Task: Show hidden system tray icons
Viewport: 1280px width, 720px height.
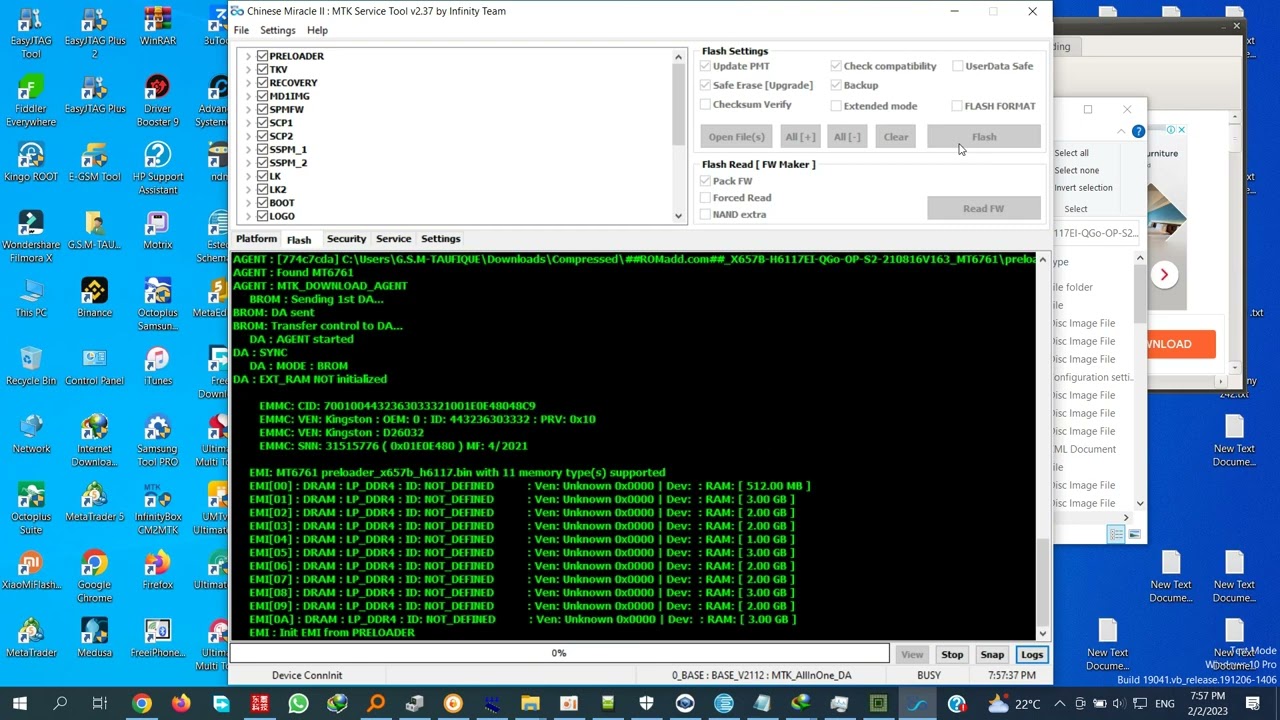Action: click(x=1059, y=704)
